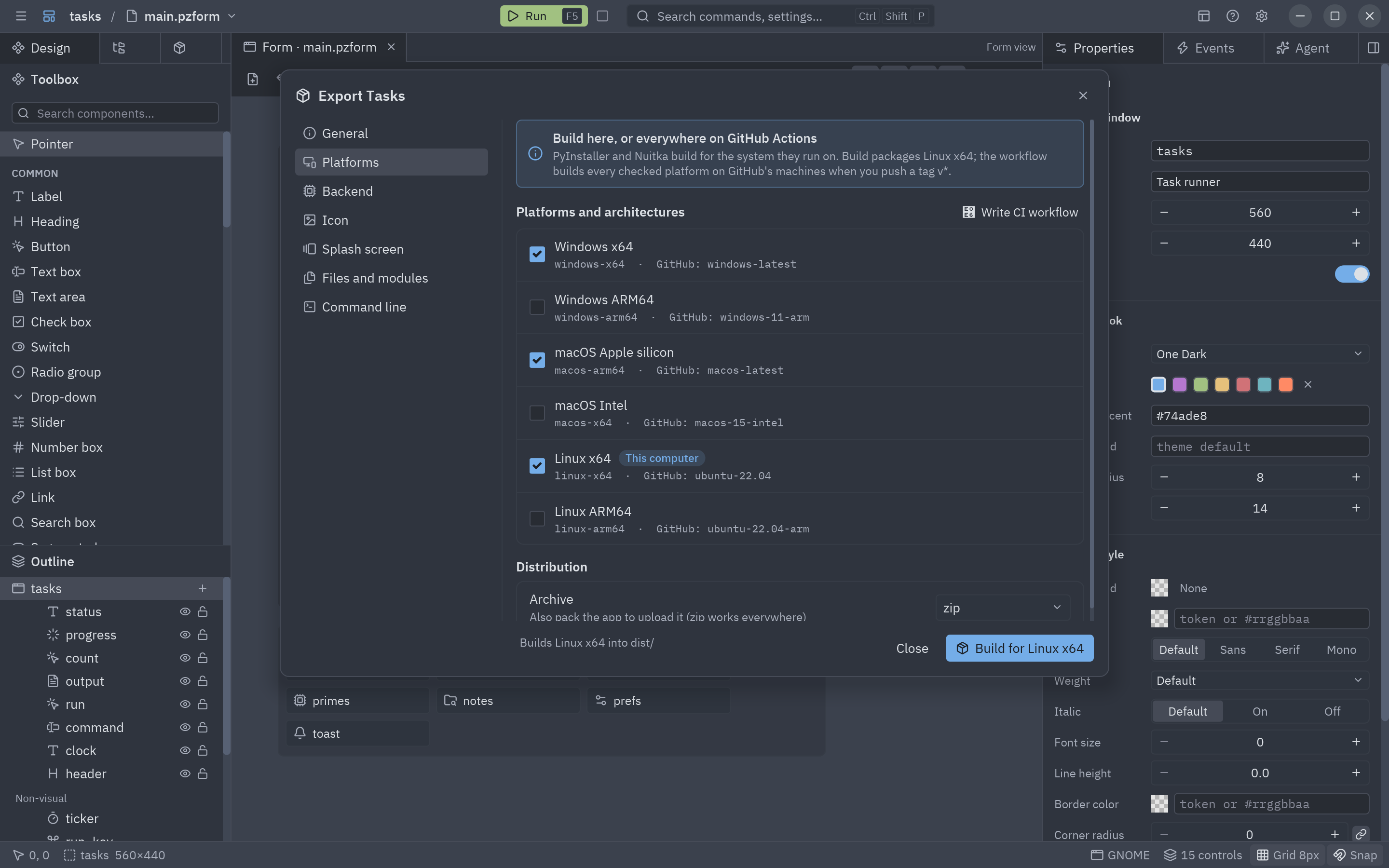Viewport: 1389px width, 868px height.
Task: Add a control with the Outline plus icon
Action: click(203, 588)
